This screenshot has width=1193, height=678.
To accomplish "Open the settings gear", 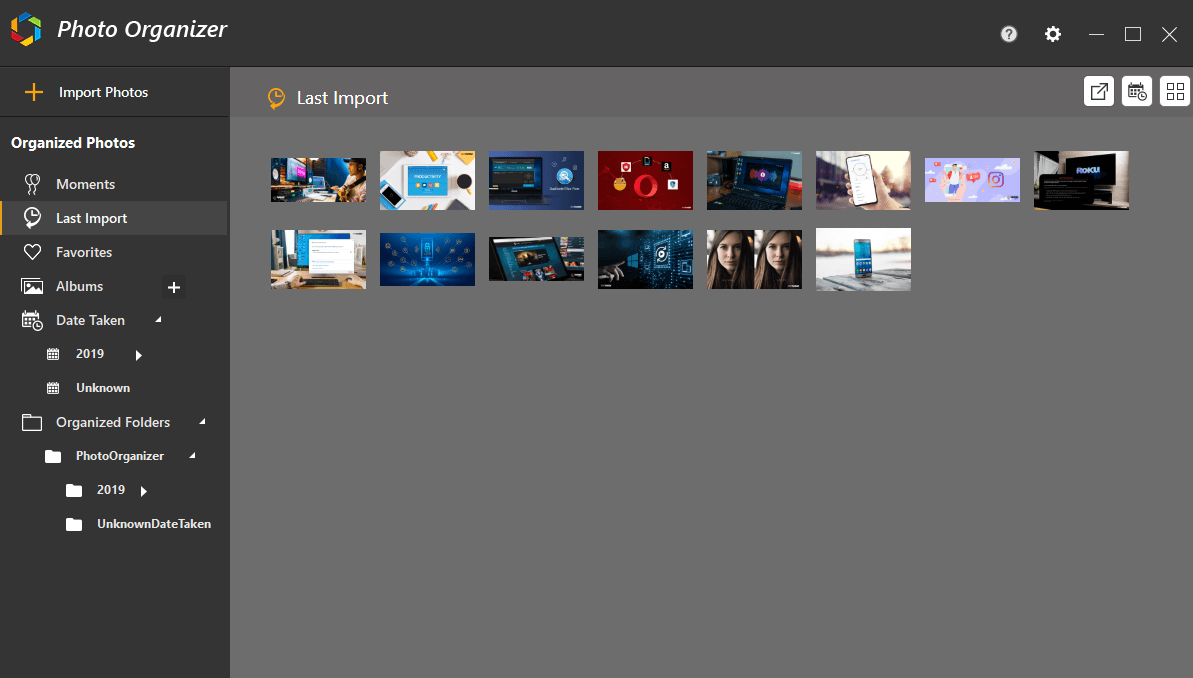I will click(1052, 33).
